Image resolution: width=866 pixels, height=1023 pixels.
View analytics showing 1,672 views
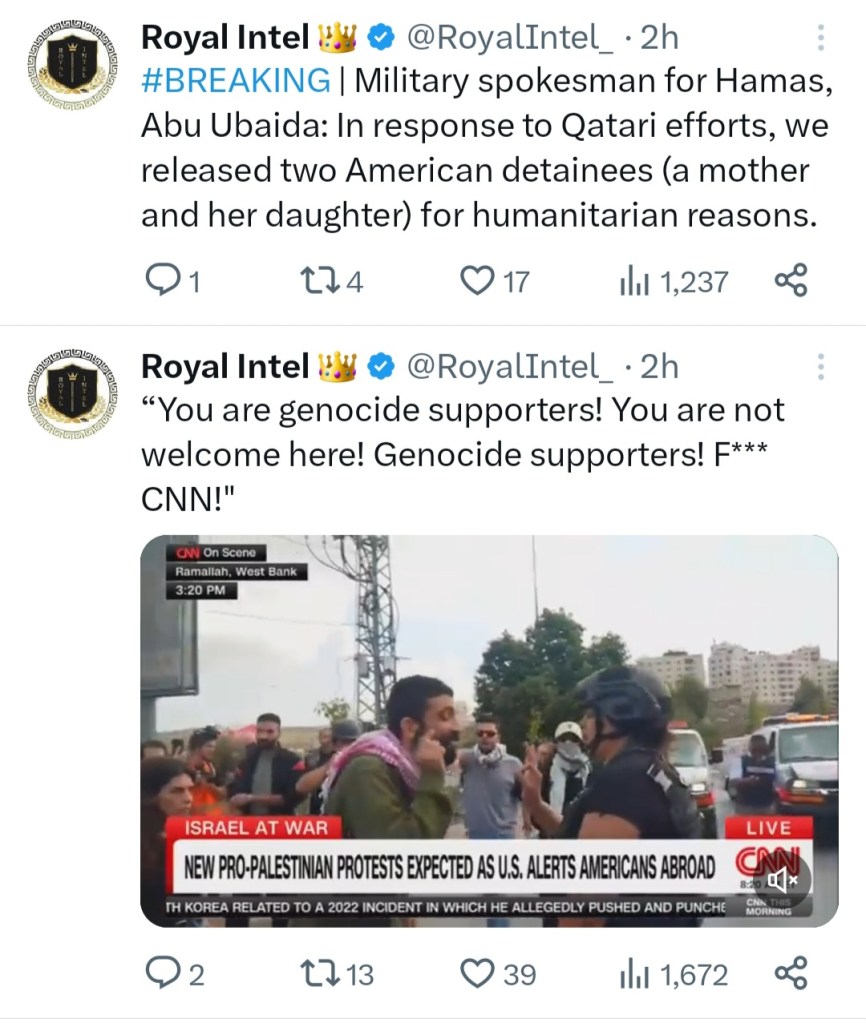tap(673, 974)
